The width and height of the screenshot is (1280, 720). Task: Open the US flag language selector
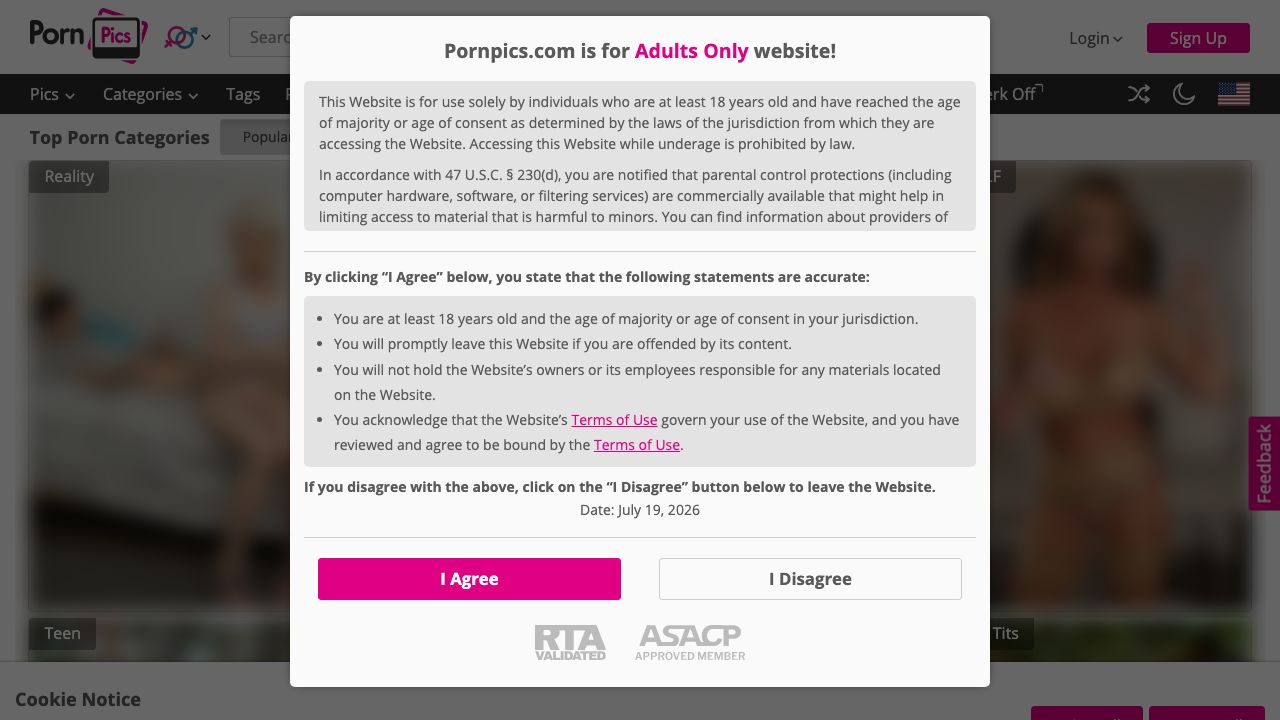pyautogui.click(x=1234, y=94)
